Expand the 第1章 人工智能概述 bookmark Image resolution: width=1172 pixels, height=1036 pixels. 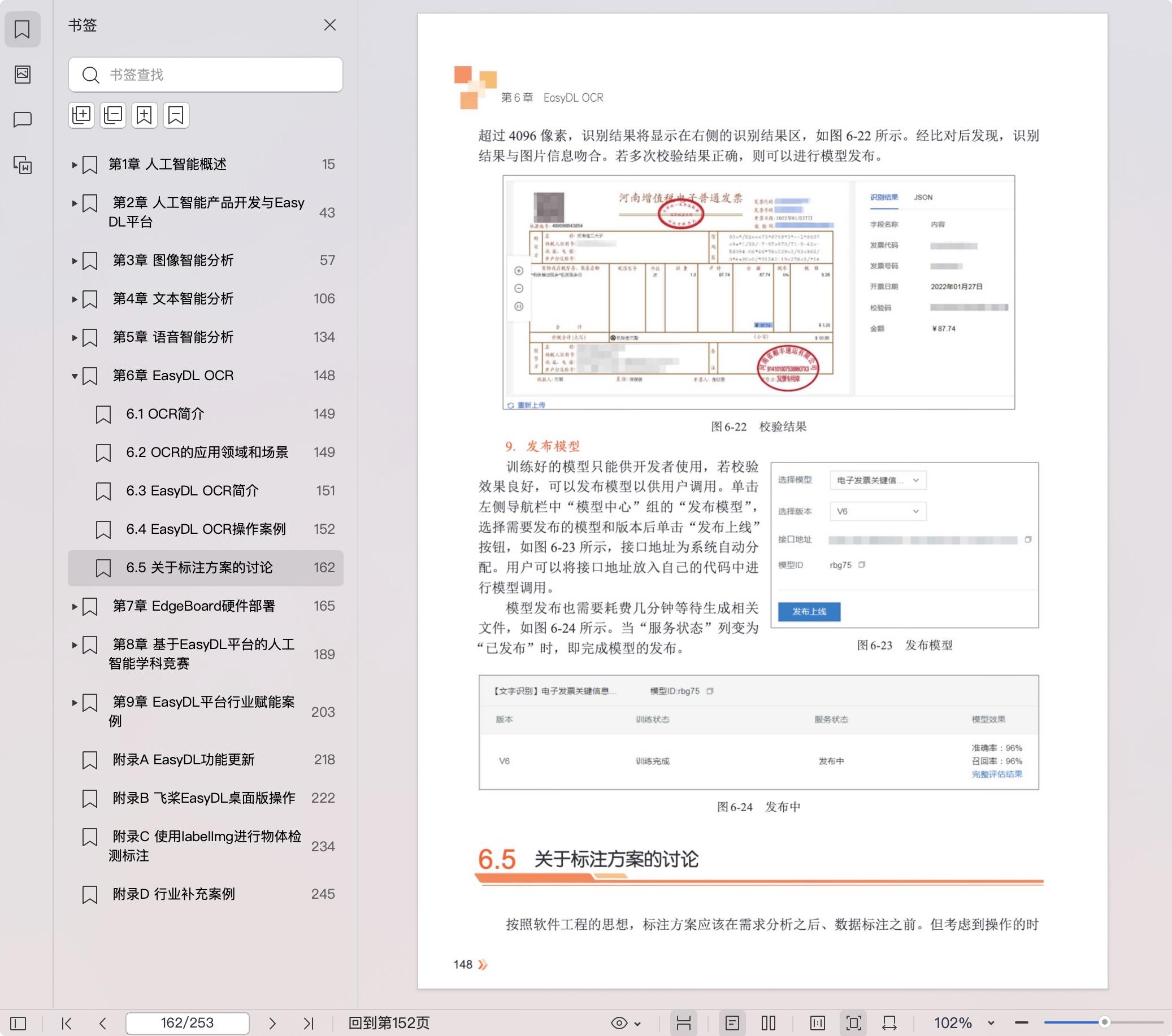[75, 165]
